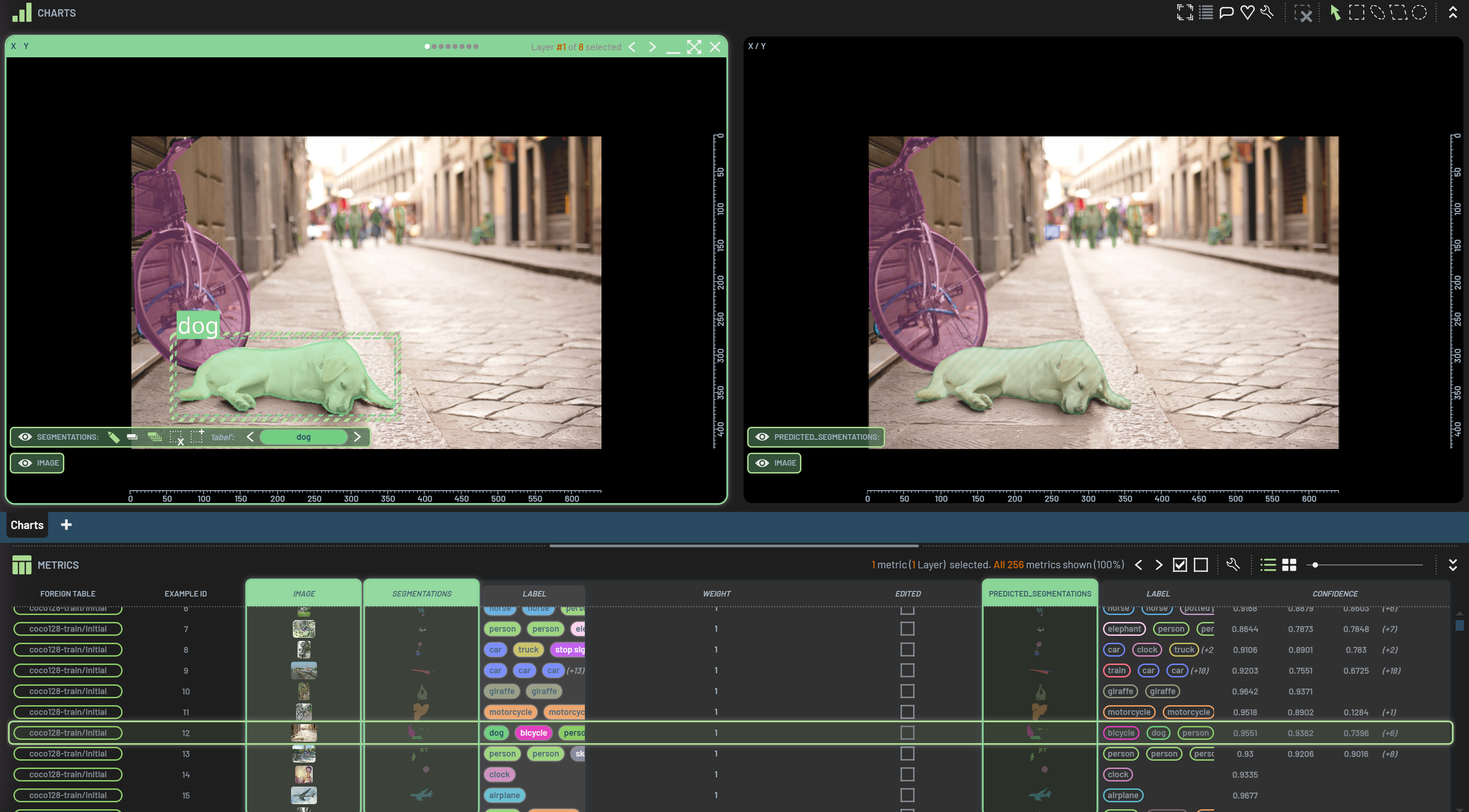Switch Metrics panel to grid view

pos(1289,565)
